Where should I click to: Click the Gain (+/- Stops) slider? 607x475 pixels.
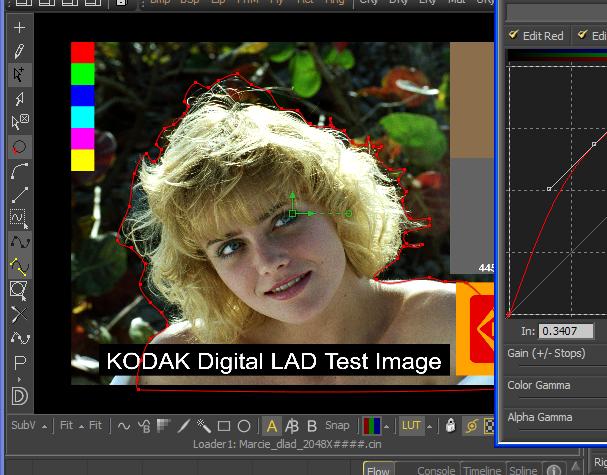562,365
